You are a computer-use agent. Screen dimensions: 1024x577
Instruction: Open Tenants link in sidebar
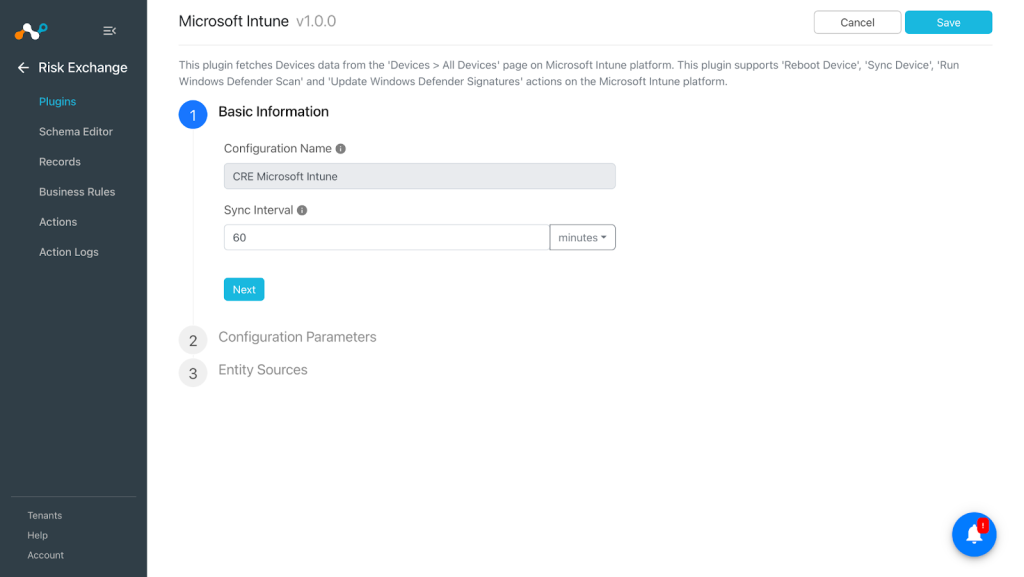click(44, 515)
